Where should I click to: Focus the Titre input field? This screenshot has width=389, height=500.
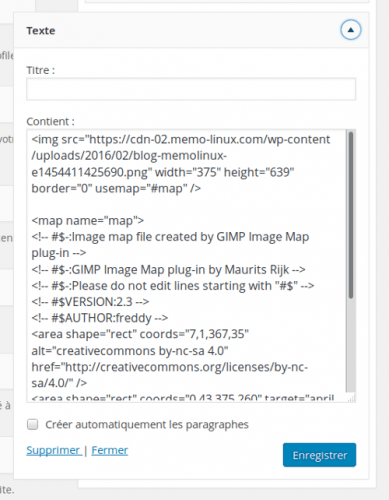[191, 89]
